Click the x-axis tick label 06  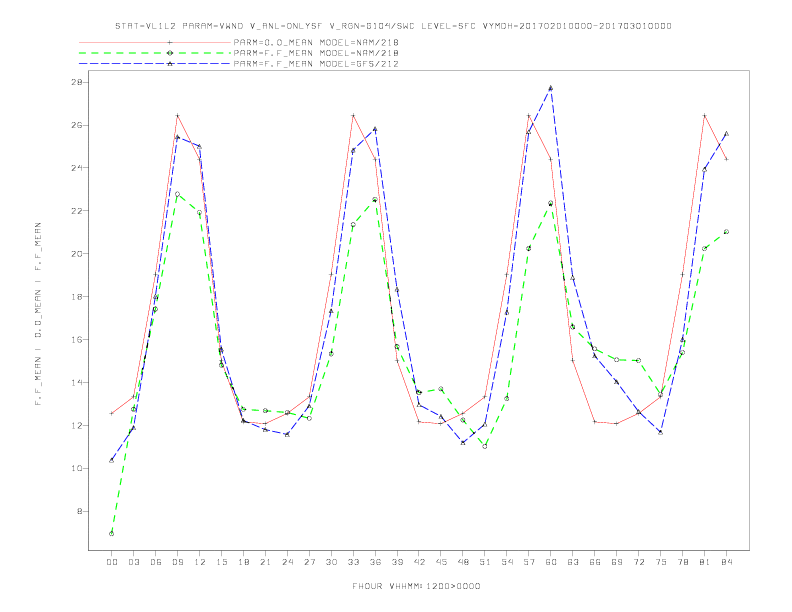click(x=156, y=562)
